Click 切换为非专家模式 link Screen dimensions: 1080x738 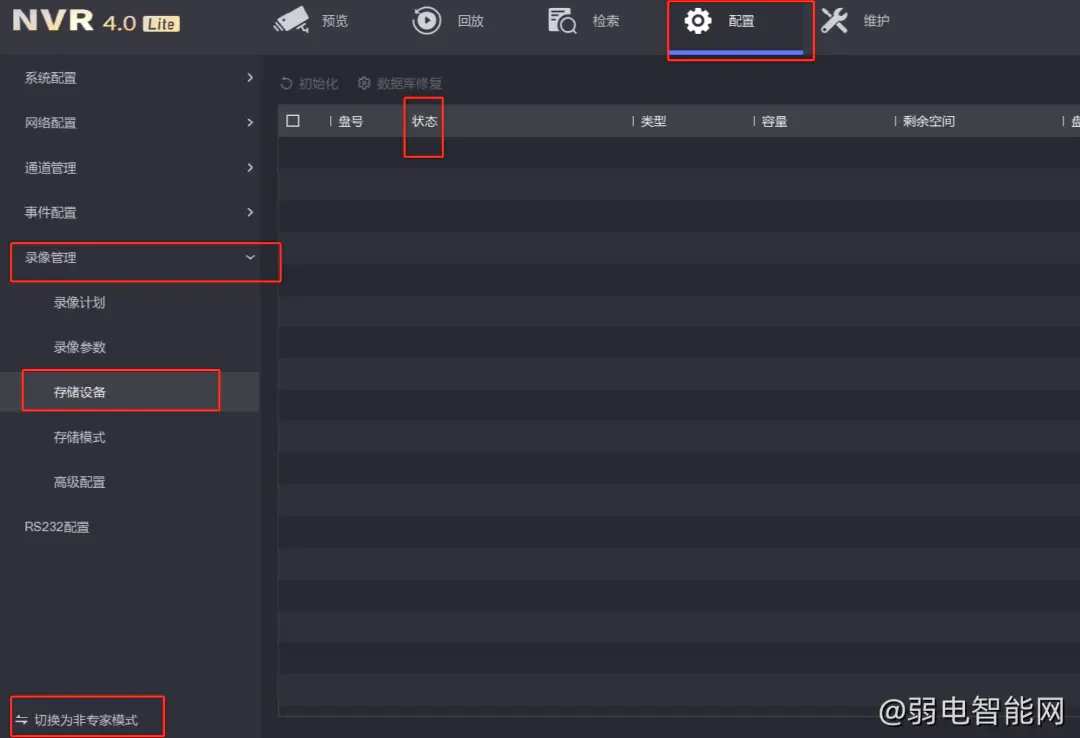pyautogui.click(x=76, y=719)
